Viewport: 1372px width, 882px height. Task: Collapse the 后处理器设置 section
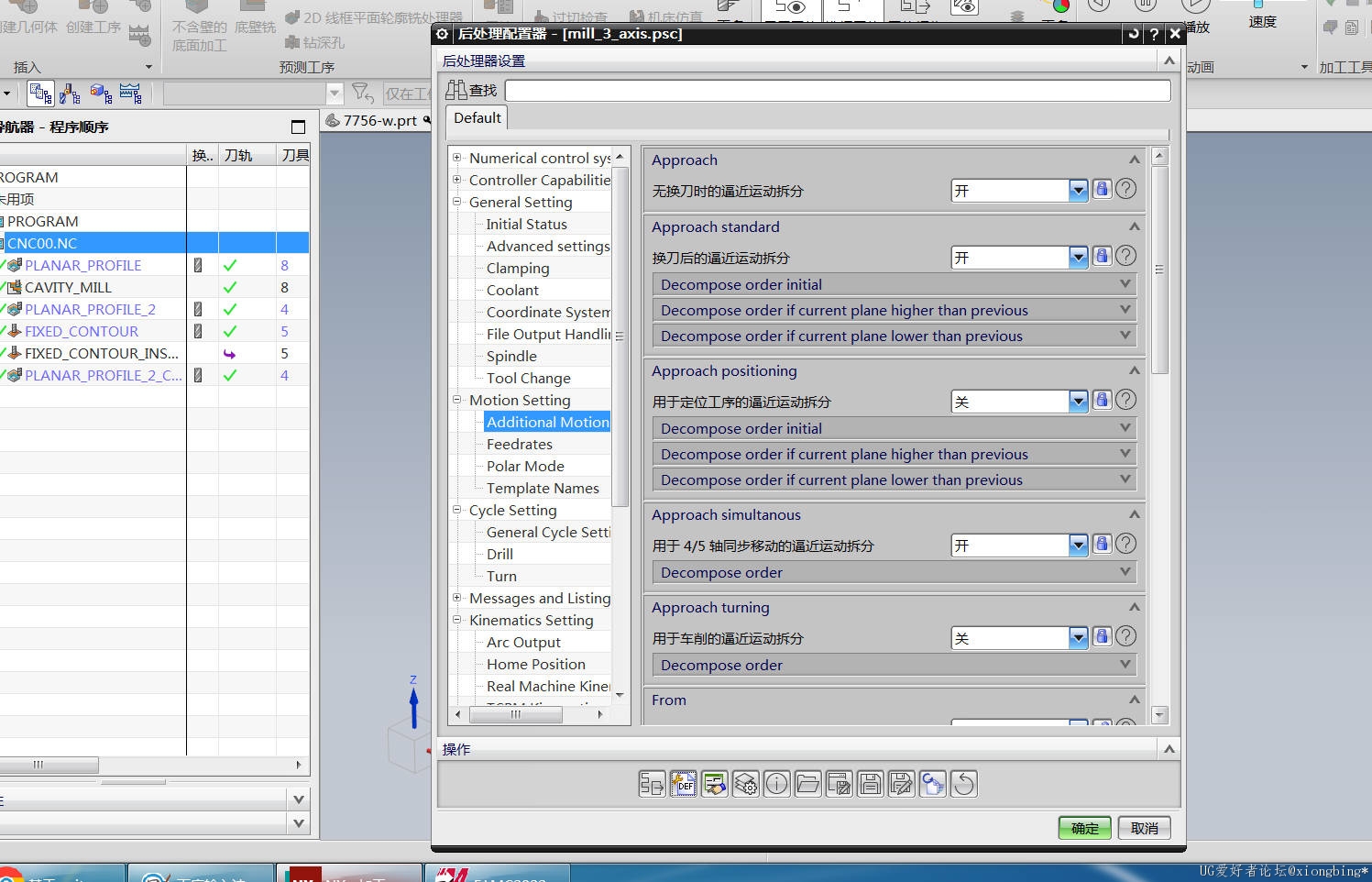[x=1169, y=61]
